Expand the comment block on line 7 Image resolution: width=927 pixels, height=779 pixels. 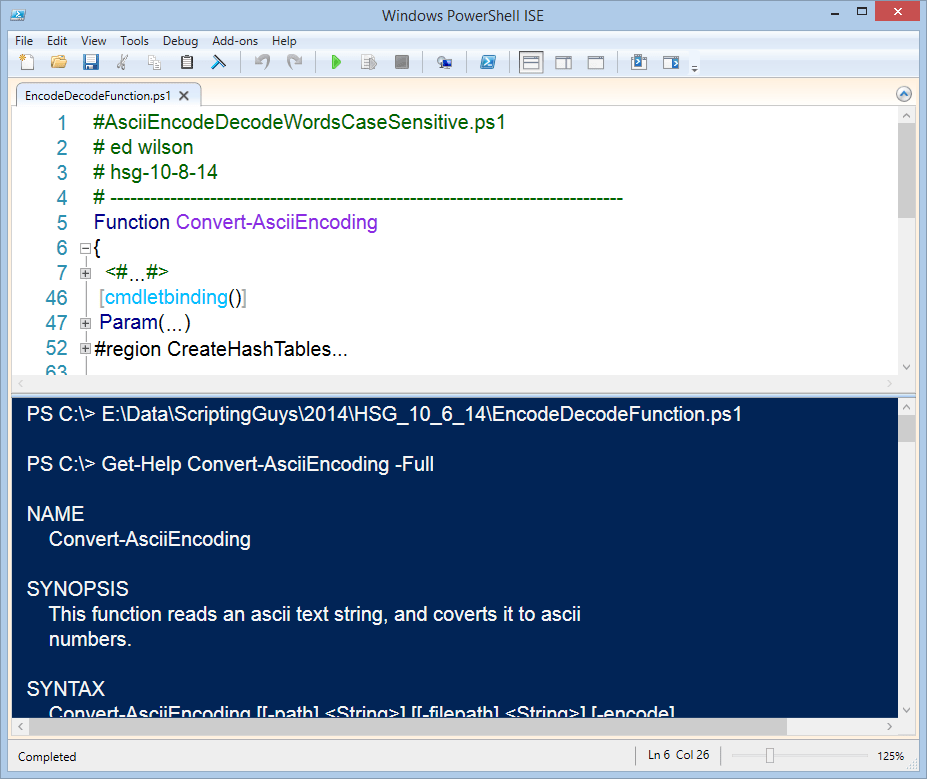click(85, 273)
